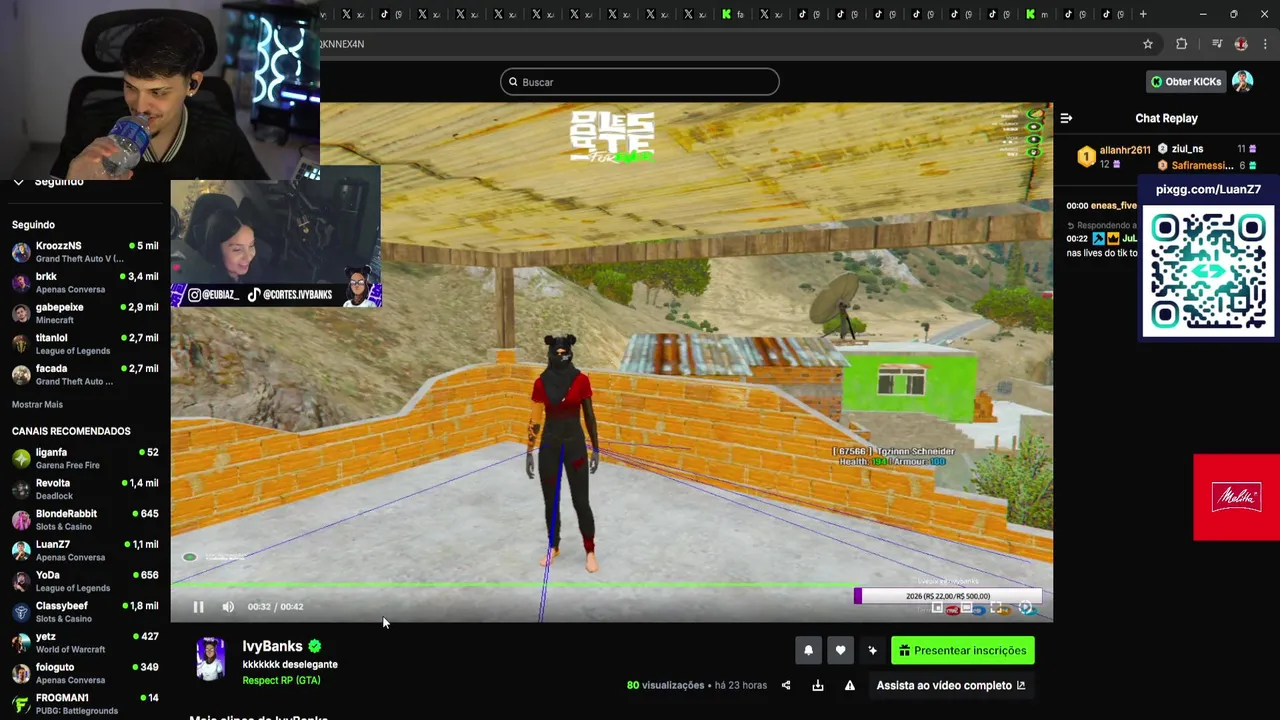
Task: Click the pixgg.com/LuanZ7 QR code
Action: (x=1209, y=272)
